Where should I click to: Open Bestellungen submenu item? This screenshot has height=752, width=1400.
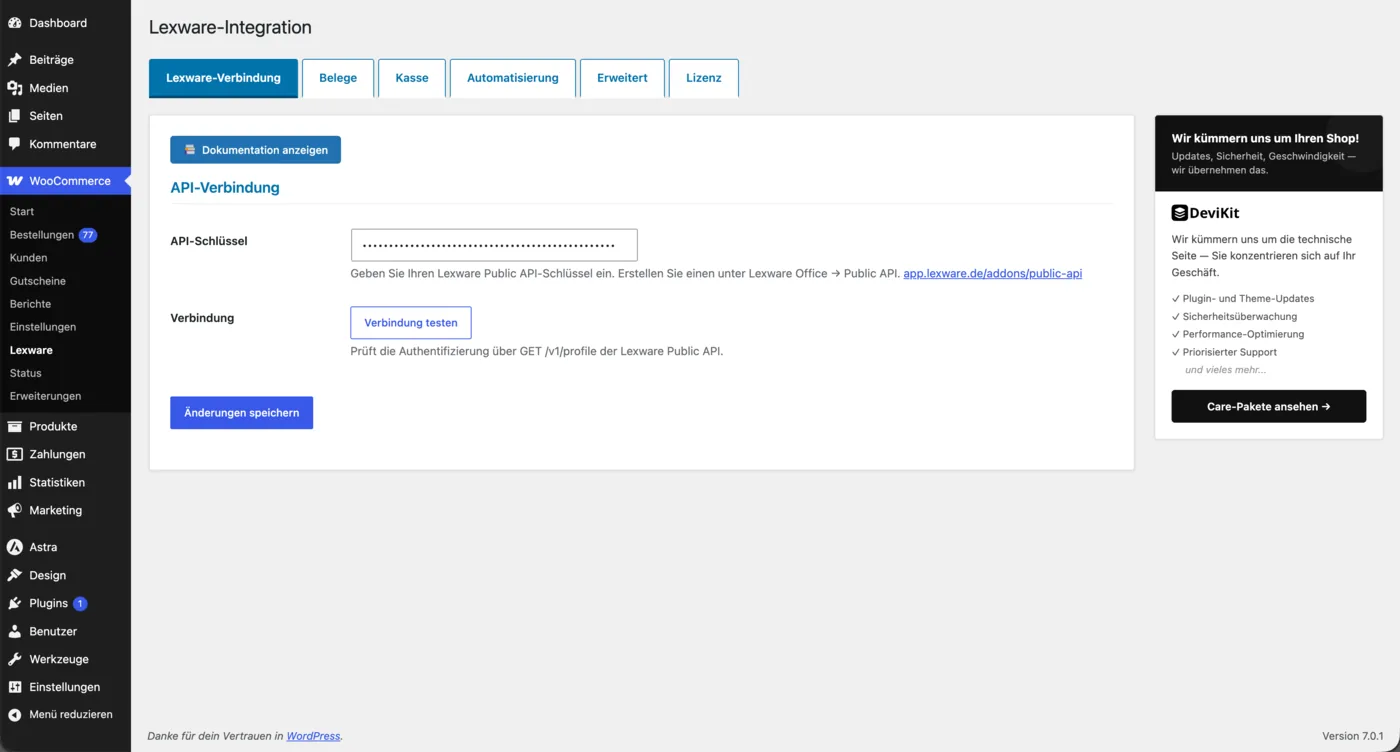click(x=42, y=235)
